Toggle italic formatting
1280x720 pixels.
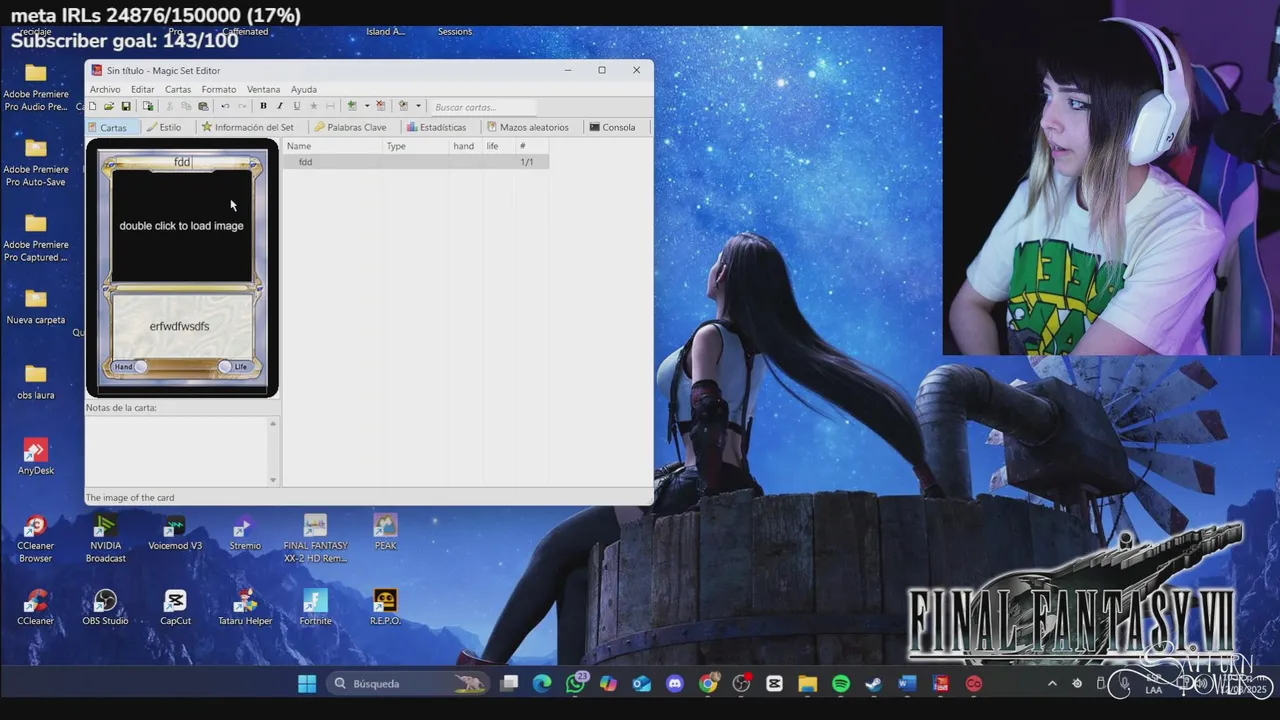(x=280, y=106)
